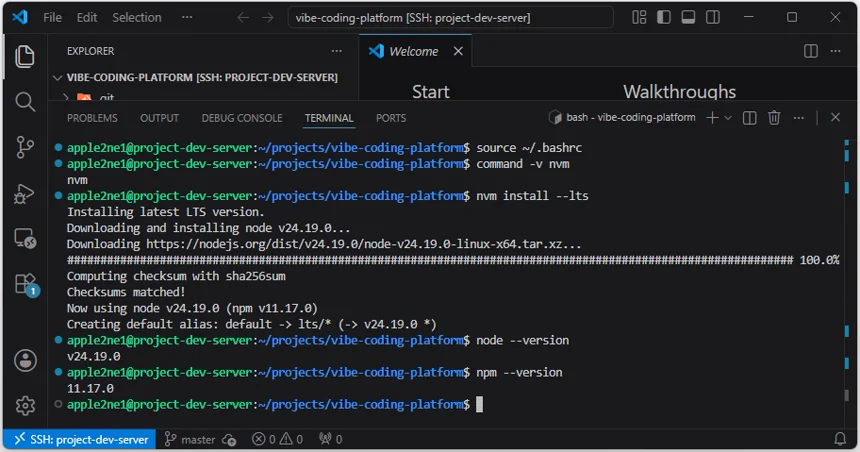Open the Run and Debug view
Image resolution: width=860 pixels, height=452 pixels.
click(25, 193)
